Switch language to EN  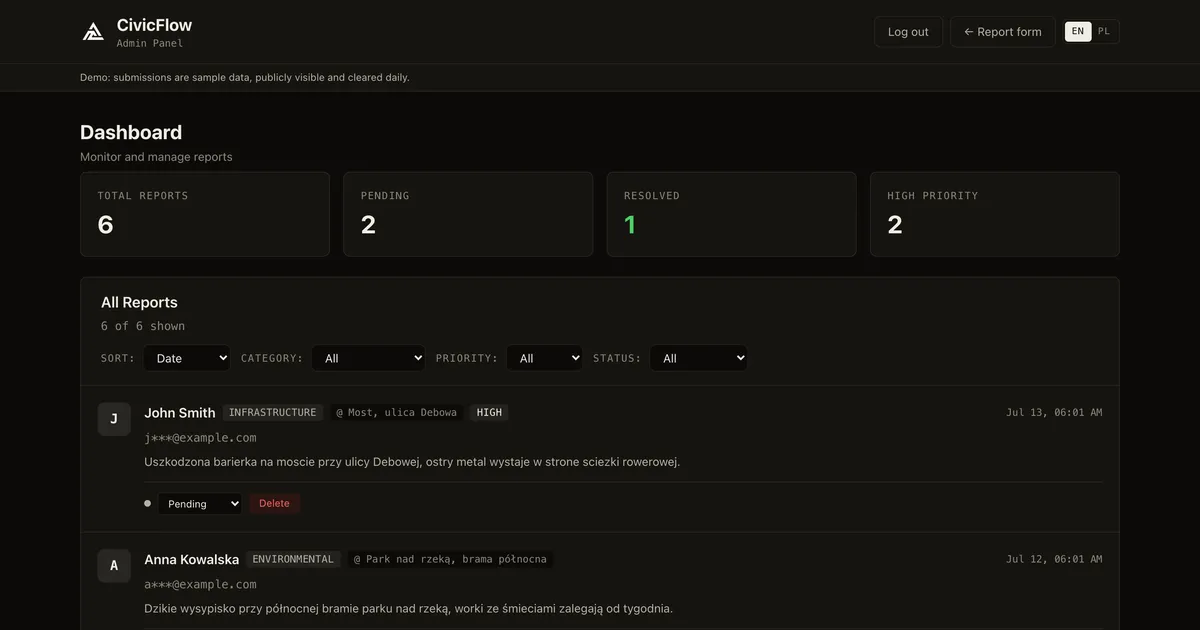1078,32
